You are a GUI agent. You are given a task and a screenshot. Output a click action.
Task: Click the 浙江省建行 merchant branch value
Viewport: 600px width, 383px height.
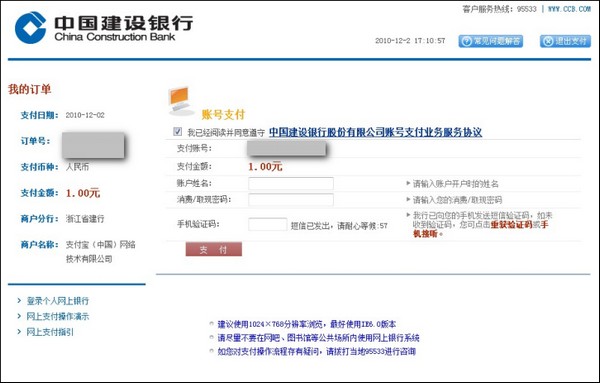(x=85, y=219)
